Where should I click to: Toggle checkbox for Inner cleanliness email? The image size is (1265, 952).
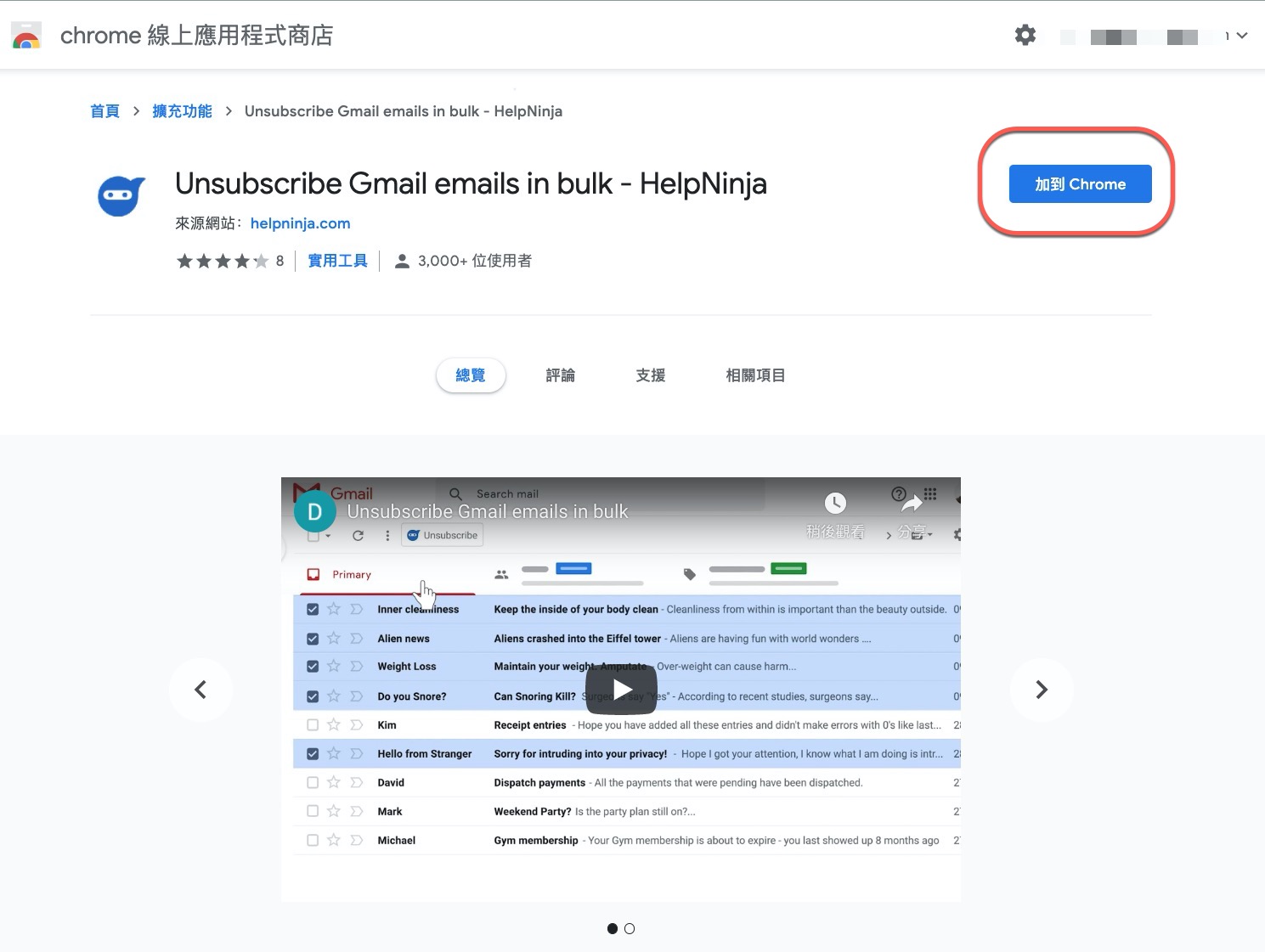coord(313,610)
